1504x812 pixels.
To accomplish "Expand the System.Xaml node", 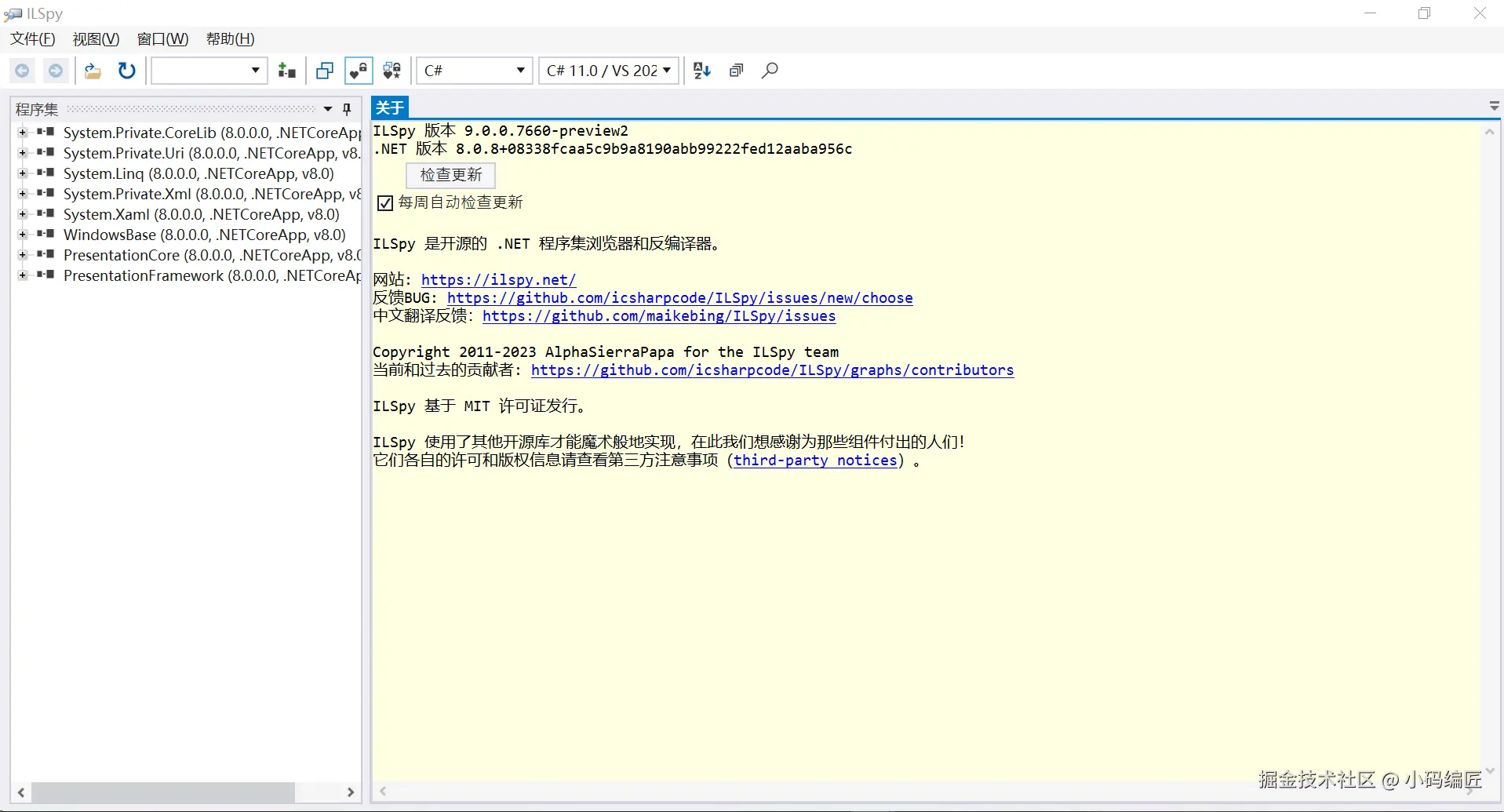I will tap(23, 213).
